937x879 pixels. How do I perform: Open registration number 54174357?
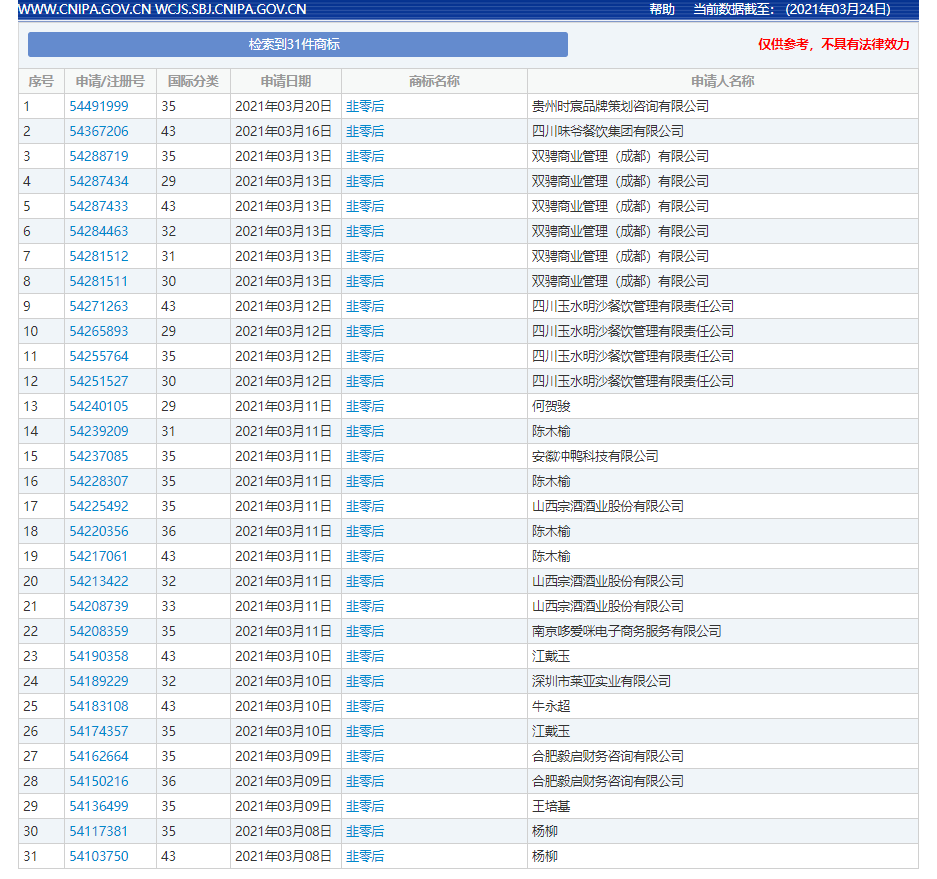pos(99,731)
